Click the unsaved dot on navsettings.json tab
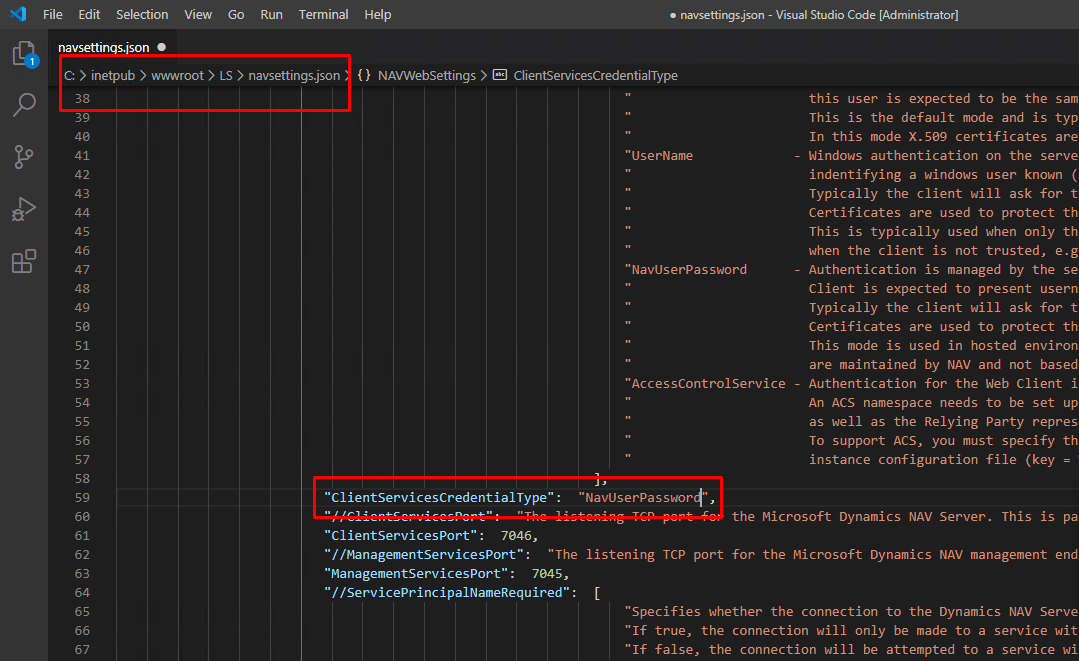The image size is (1079, 661). click(162, 47)
